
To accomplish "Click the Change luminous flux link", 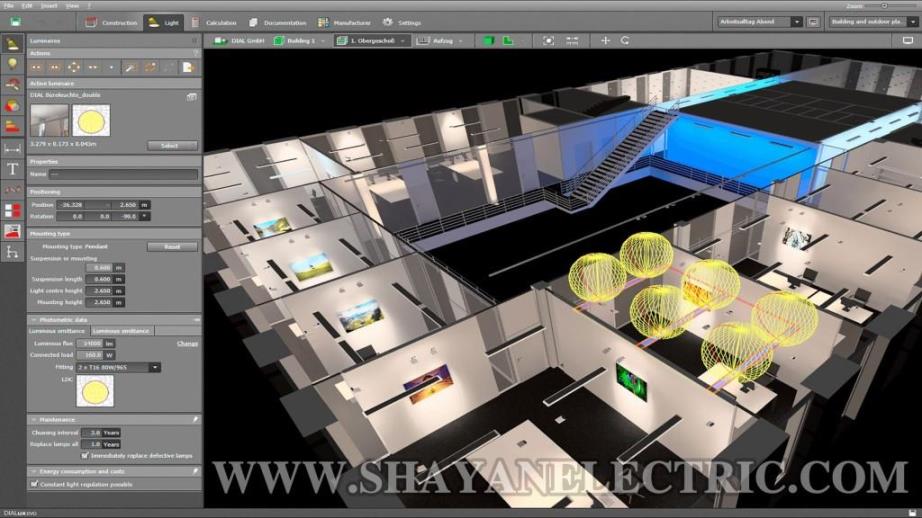I will pos(187,343).
